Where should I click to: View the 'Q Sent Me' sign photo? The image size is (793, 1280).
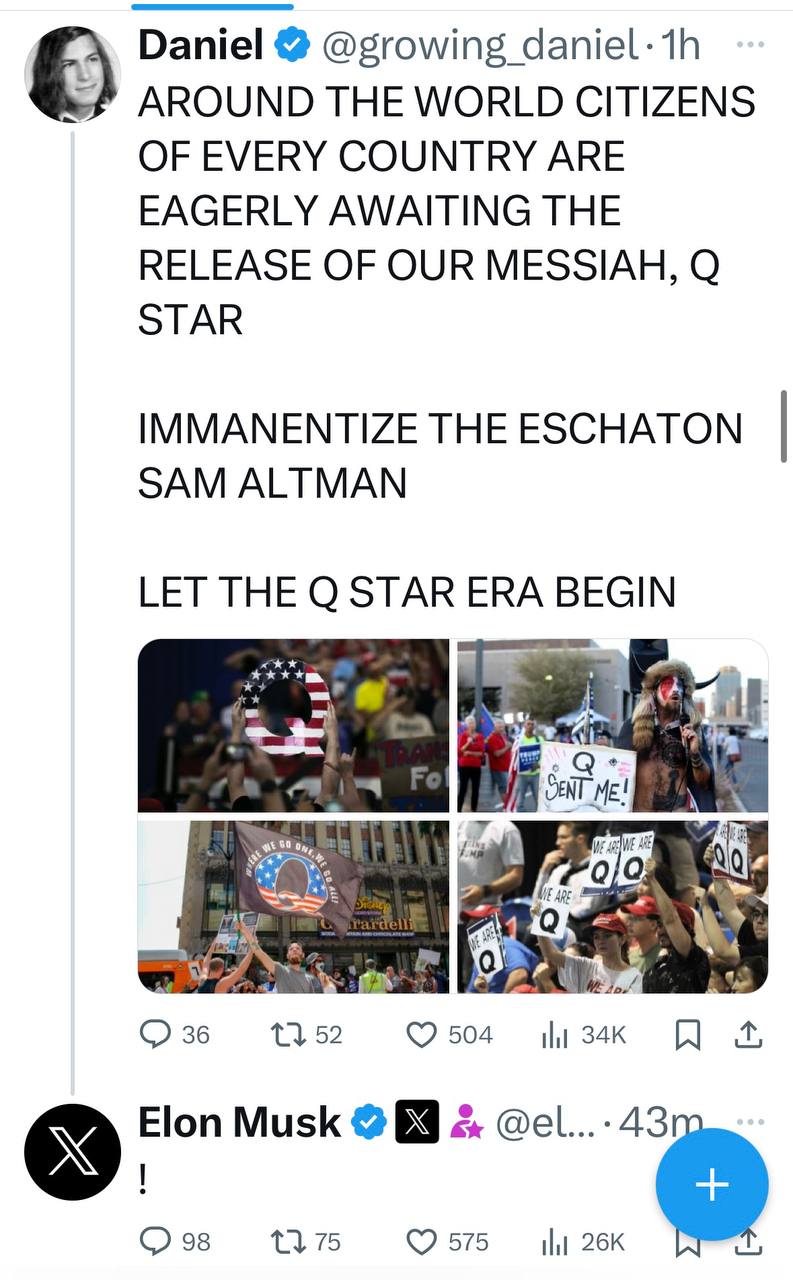coord(613,725)
